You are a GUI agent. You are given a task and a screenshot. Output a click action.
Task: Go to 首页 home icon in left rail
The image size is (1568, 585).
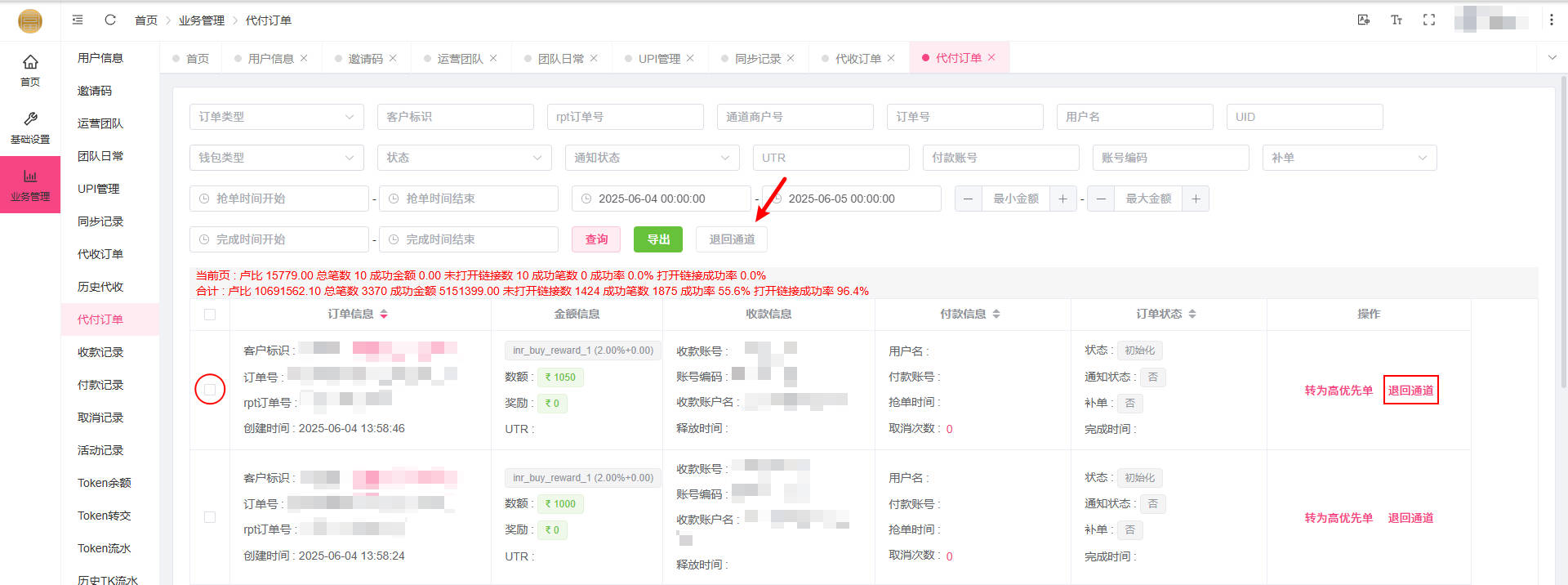pos(30,69)
